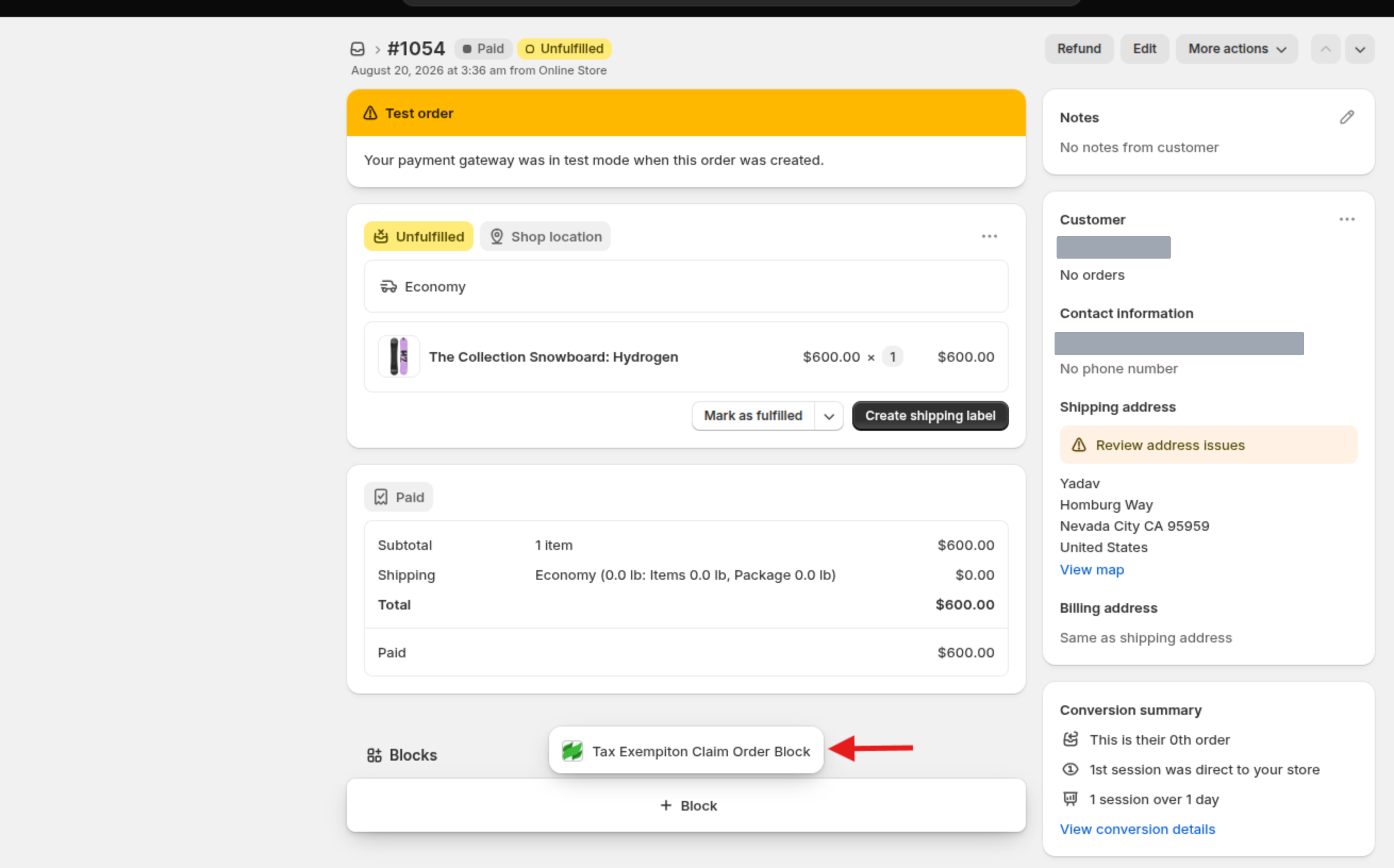Click the Review address issues warning
This screenshot has height=868, width=1394.
pyautogui.click(x=1208, y=445)
